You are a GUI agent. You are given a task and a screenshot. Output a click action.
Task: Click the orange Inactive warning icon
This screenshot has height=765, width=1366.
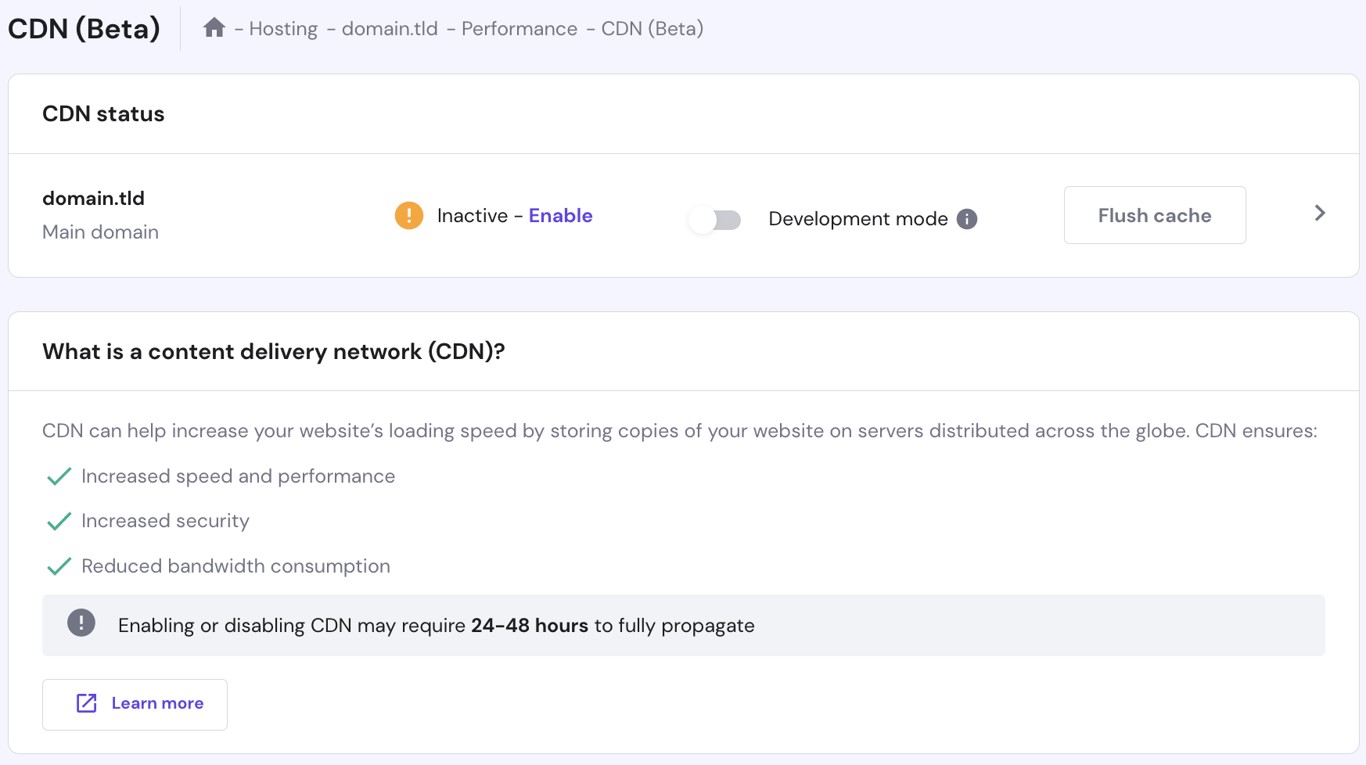[x=409, y=215]
